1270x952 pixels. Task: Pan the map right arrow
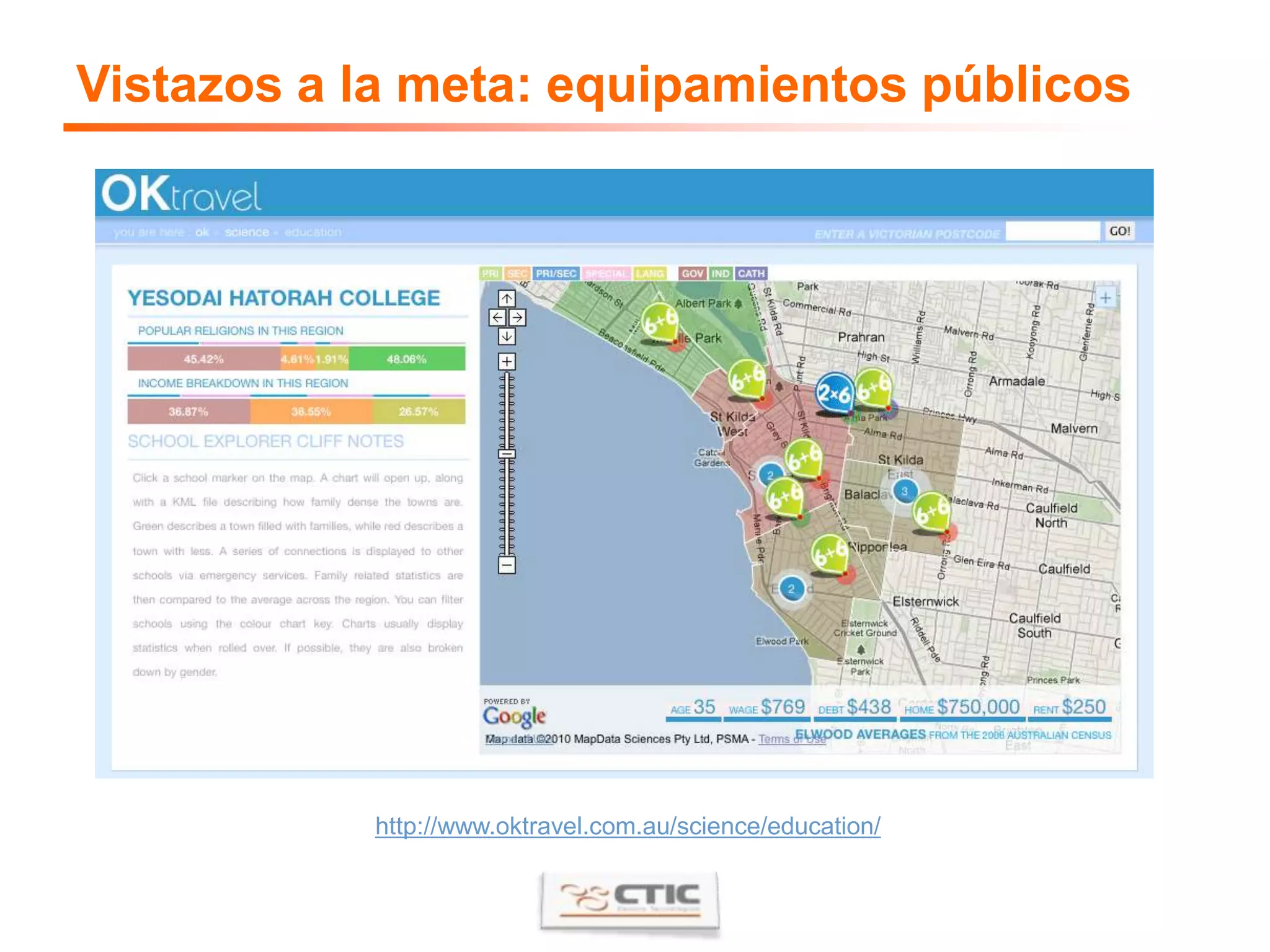coord(517,318)
